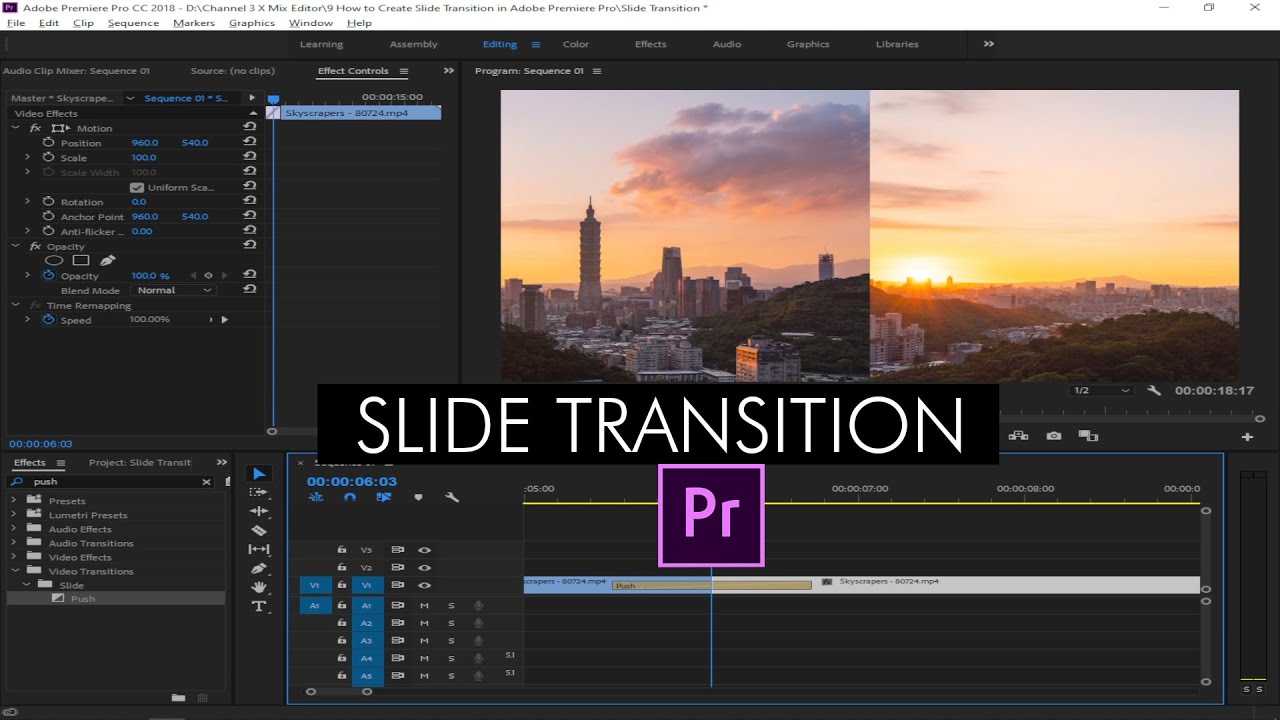The width and height of the screenshot is (1280, 720).
Task: Toggle timeline Snap magnet icon
Action: pos(350,497)
